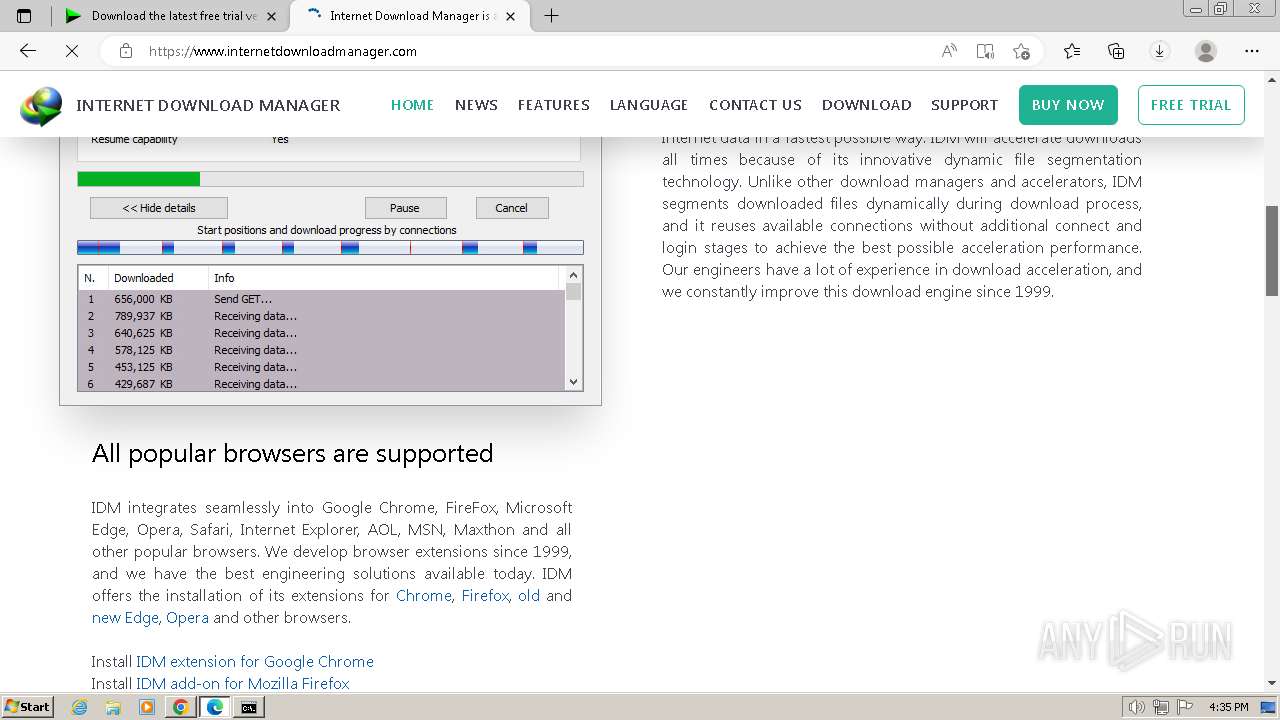Open the DOWNLOAD page
This screenshot has height=720, width=1280.
click(866, 105)
